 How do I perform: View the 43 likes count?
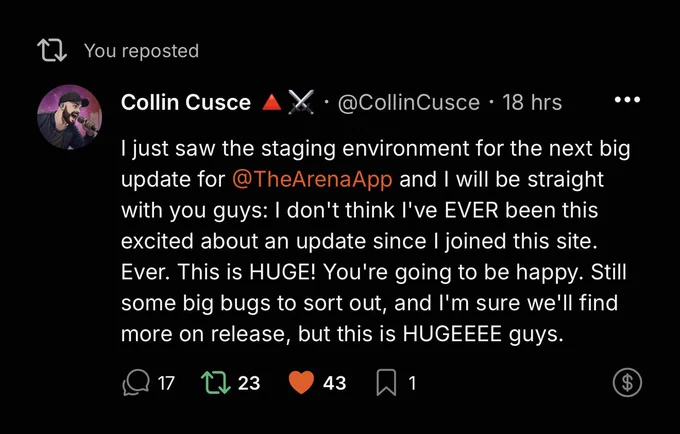334,383
